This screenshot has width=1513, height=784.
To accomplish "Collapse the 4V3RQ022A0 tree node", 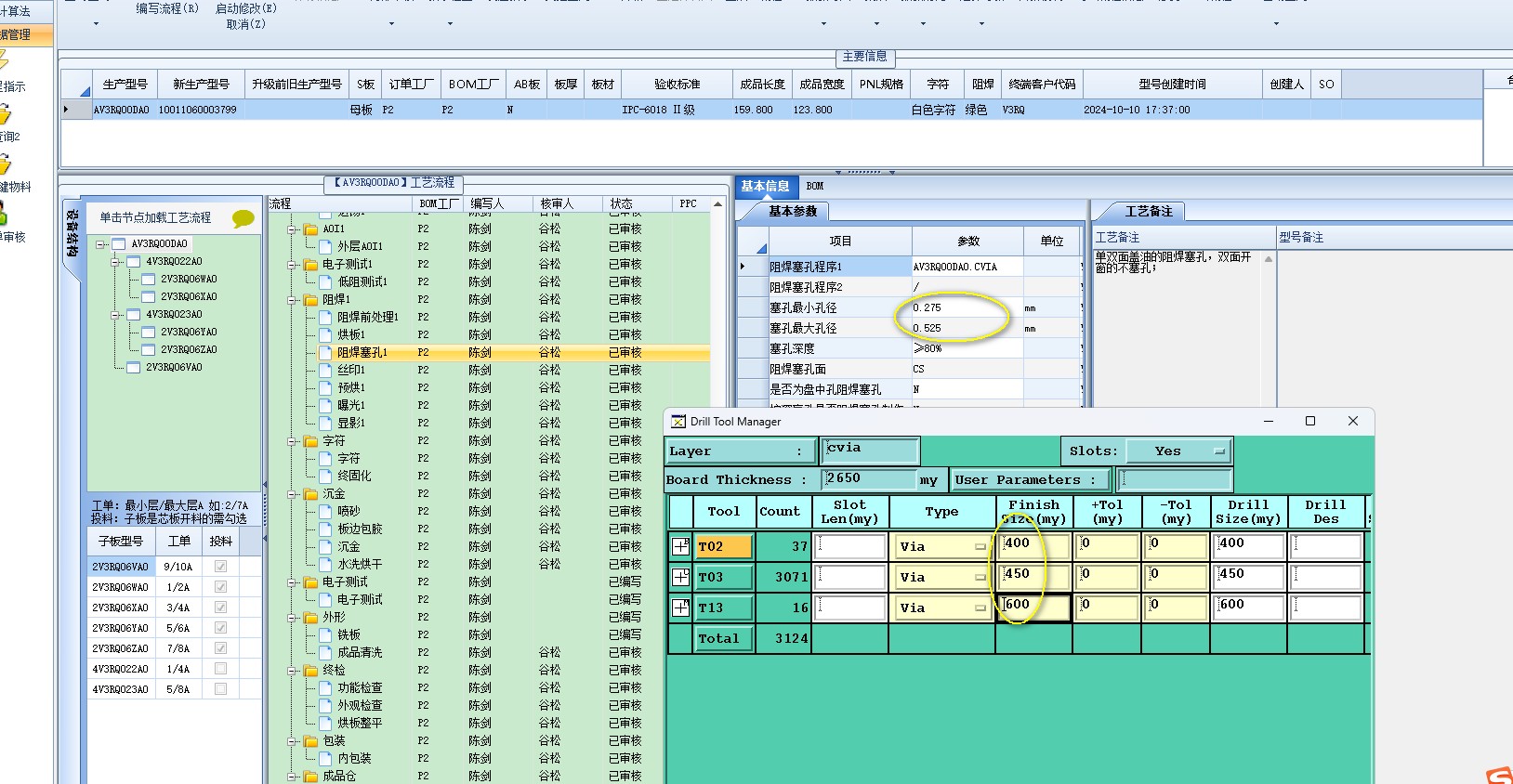I will (x=115, y=262).
